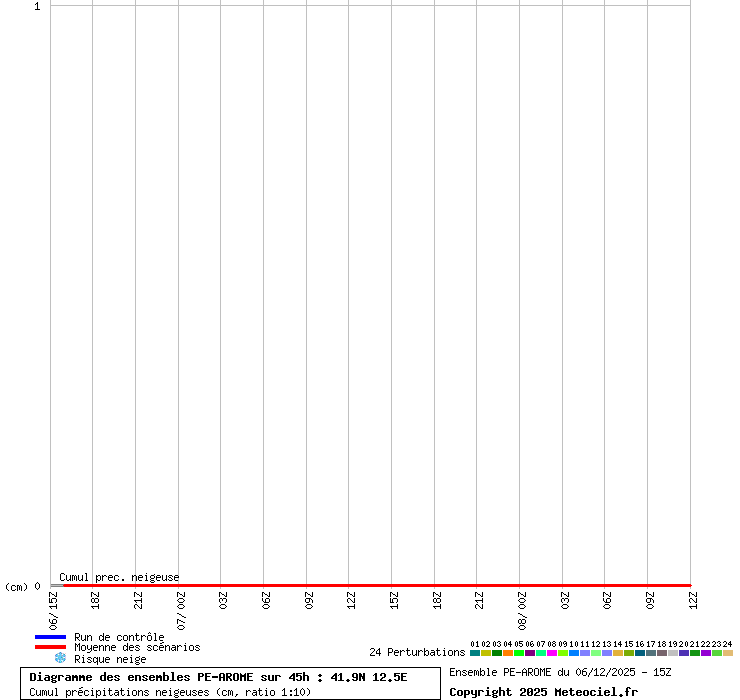
Task: Click the 24 Perturbations legend label
Action: [417, 653]
